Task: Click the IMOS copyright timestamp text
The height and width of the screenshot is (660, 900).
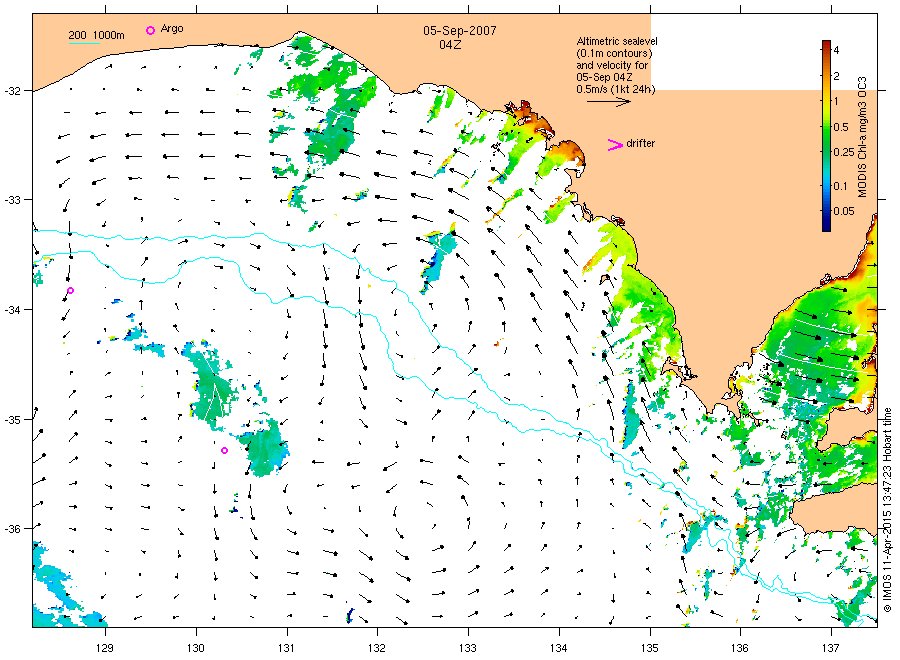Action: 887,510
